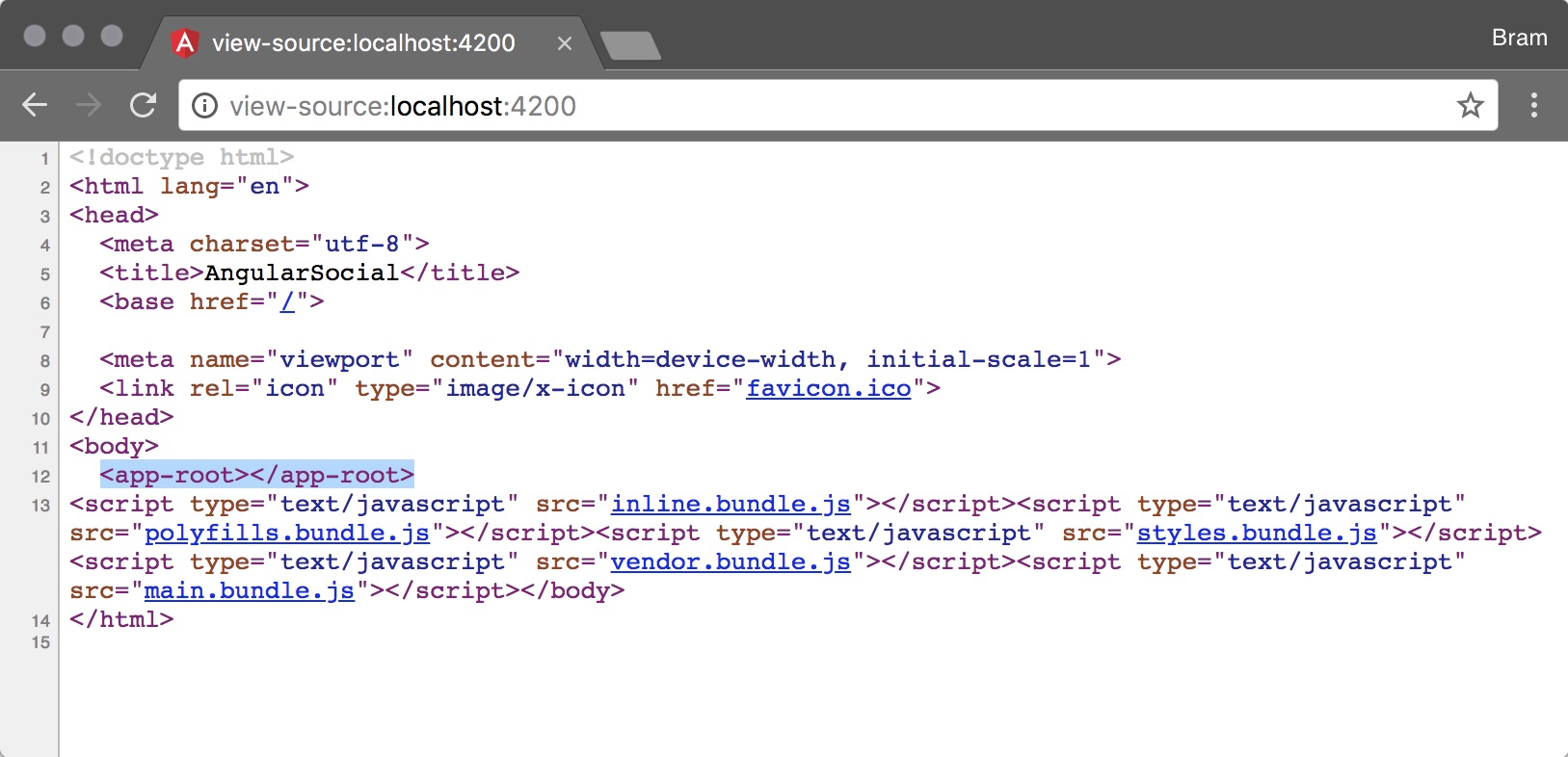Click line number 15 in the gutter

pos(40,642)
